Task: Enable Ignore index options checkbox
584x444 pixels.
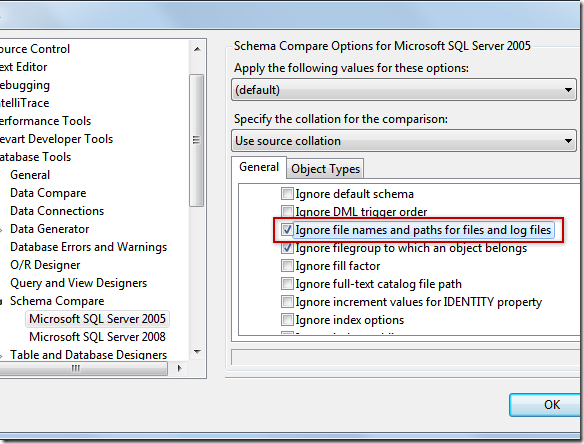Action: pos(287,320)
